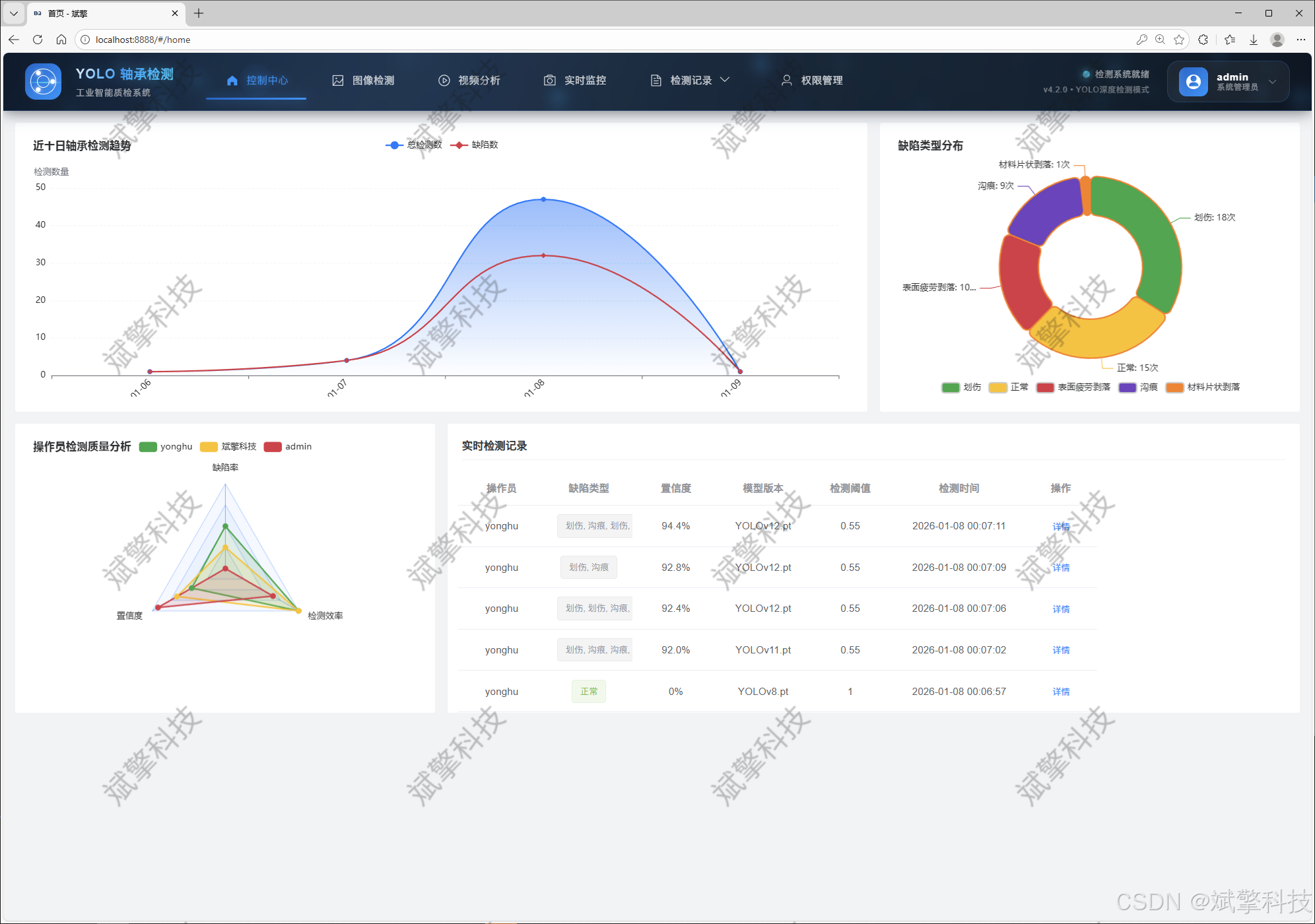
Task: Click the admin user avatar icon
Action: click(x=1193, y=81)
